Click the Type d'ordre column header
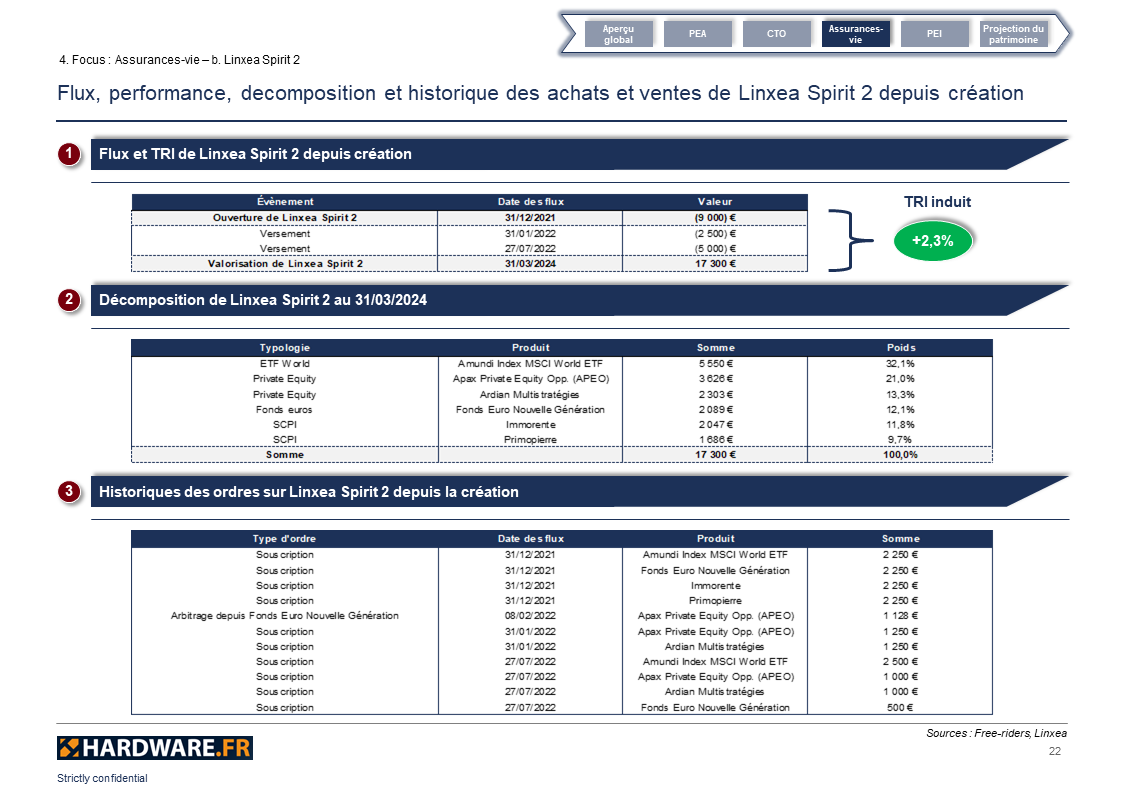This screenshot has height=794, width=1123. click(284, 538)
